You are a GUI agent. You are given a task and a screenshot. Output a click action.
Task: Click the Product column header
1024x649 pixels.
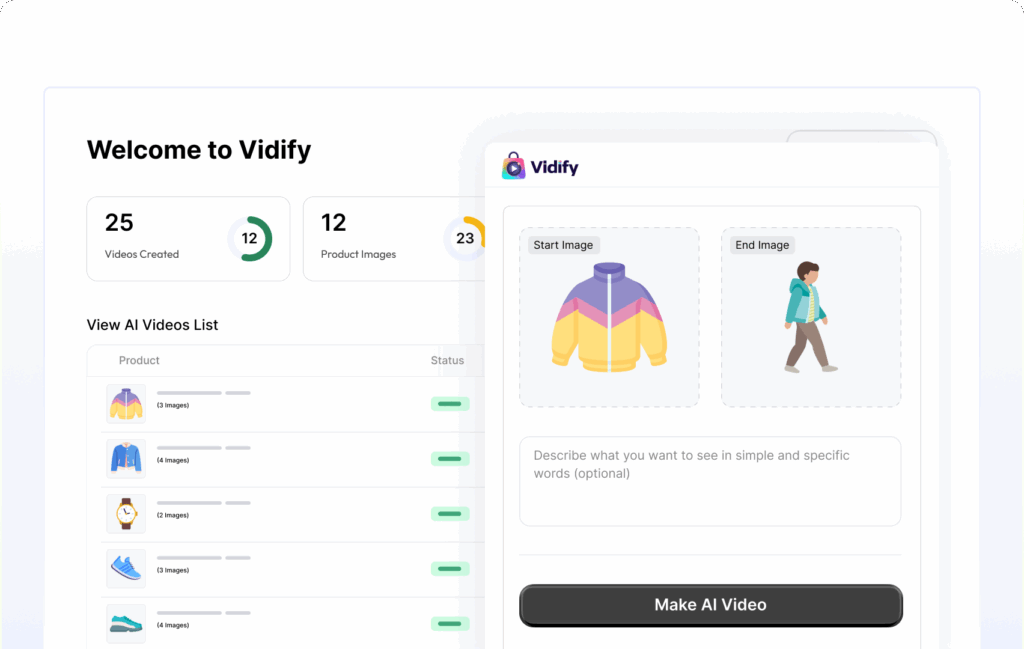point(139,360)
